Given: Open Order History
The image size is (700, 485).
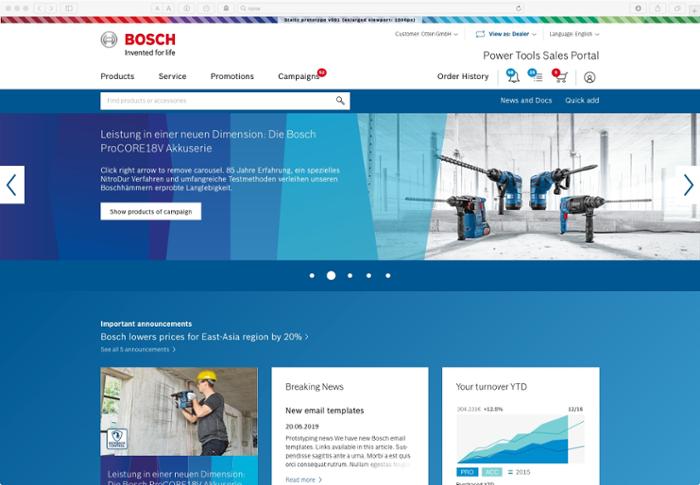Looking at the screenshot, I should point(463,76).
